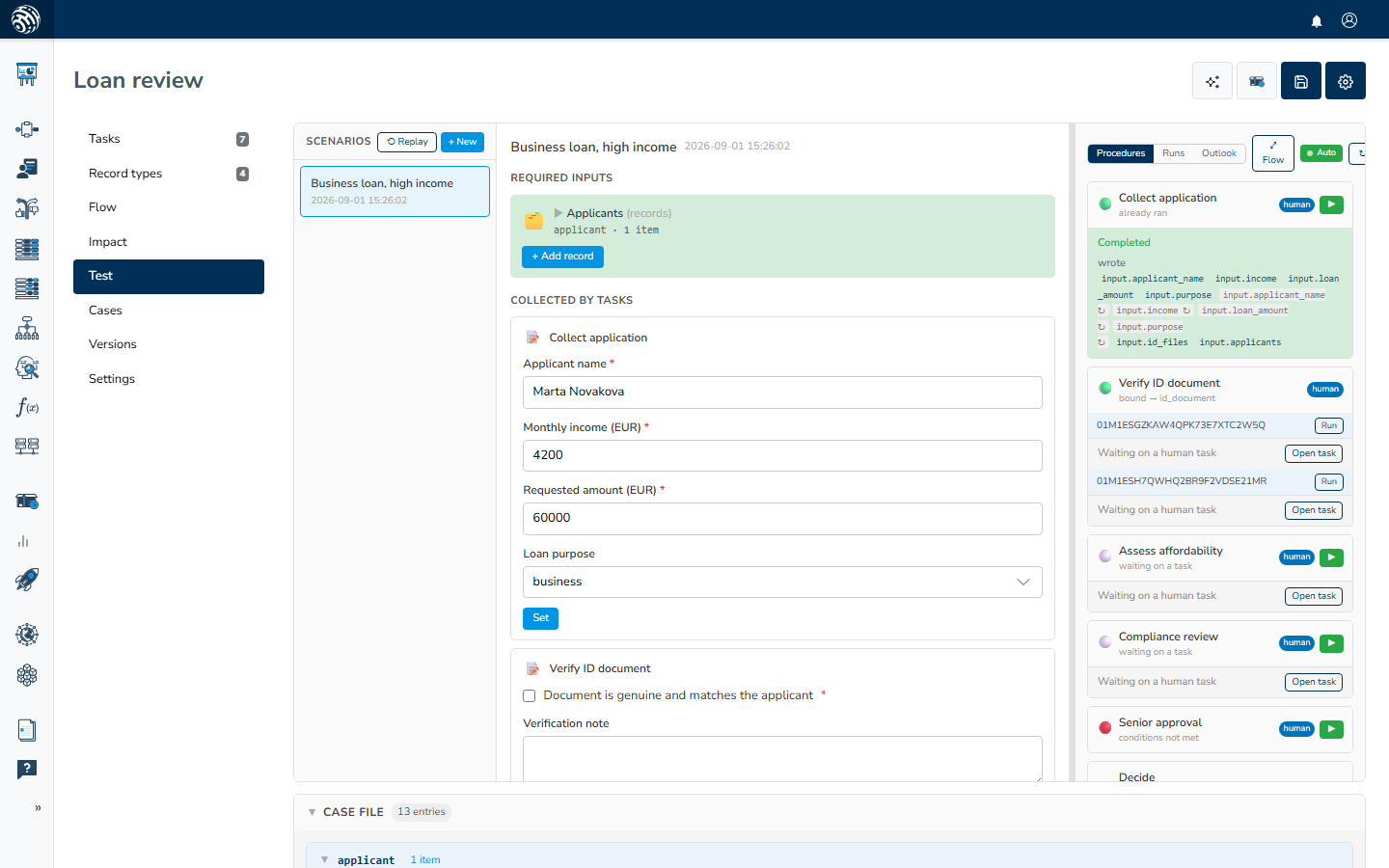Viewport: 1389px width, 868px height.
Task: Go to Tasks in the side menu
Action: (169, 139)
